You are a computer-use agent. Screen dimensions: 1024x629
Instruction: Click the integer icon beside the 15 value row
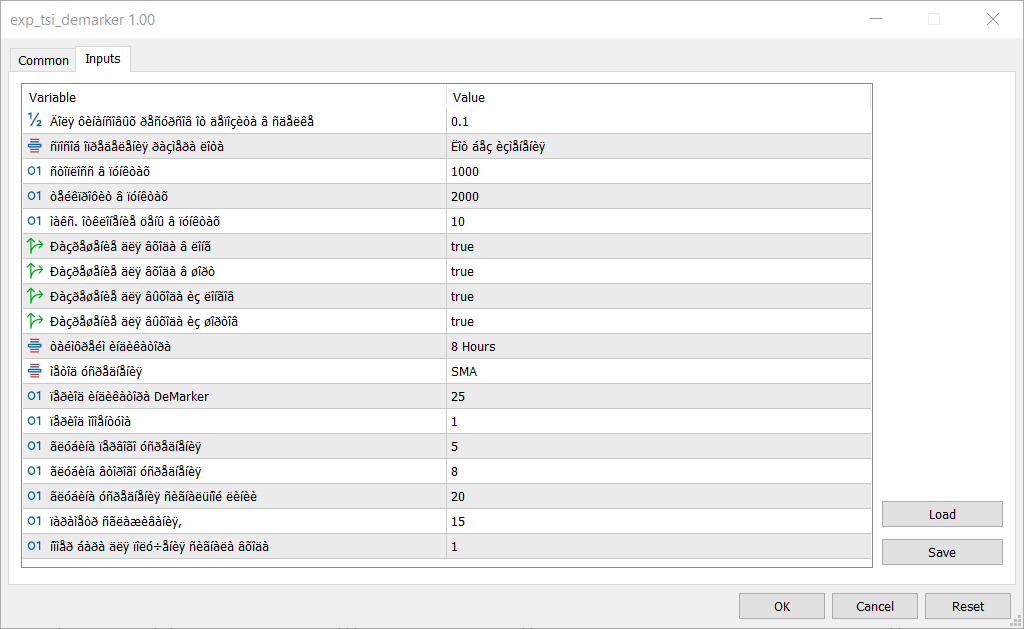point(35,521)
